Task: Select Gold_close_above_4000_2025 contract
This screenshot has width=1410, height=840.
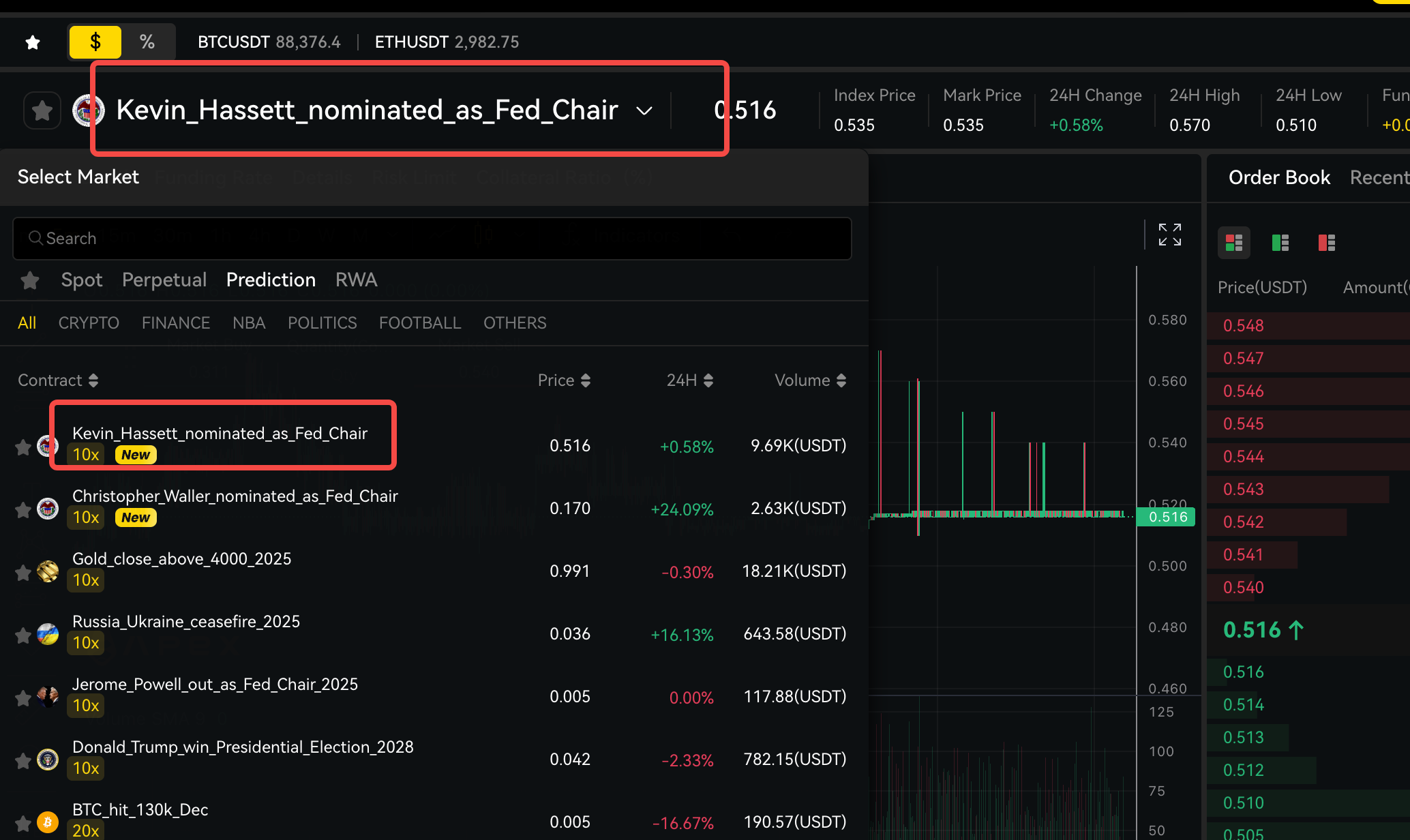Action: pos(181,559)
